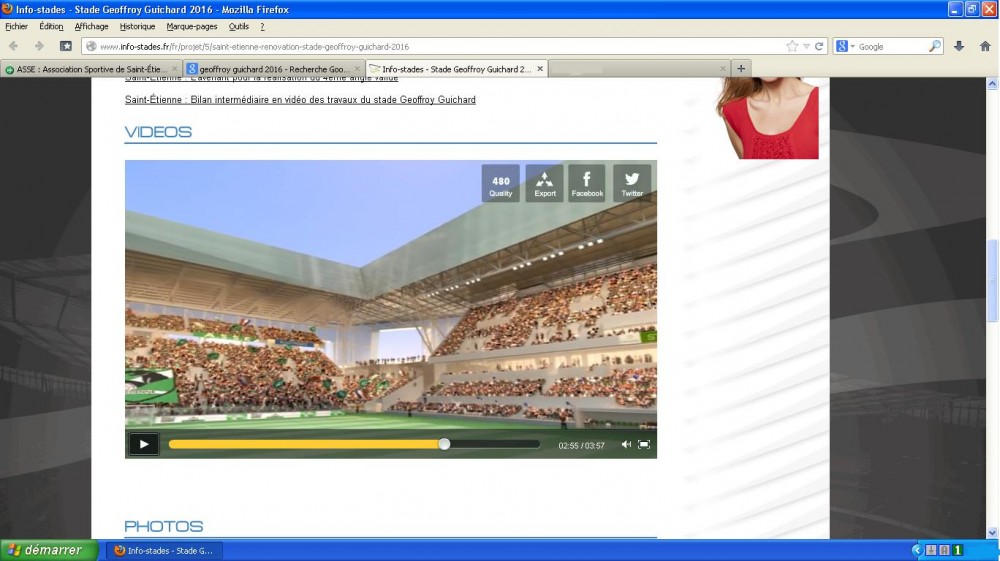Close the blank fourth tab
Viewport: 1000px width, 561px height.
point(723,69)
